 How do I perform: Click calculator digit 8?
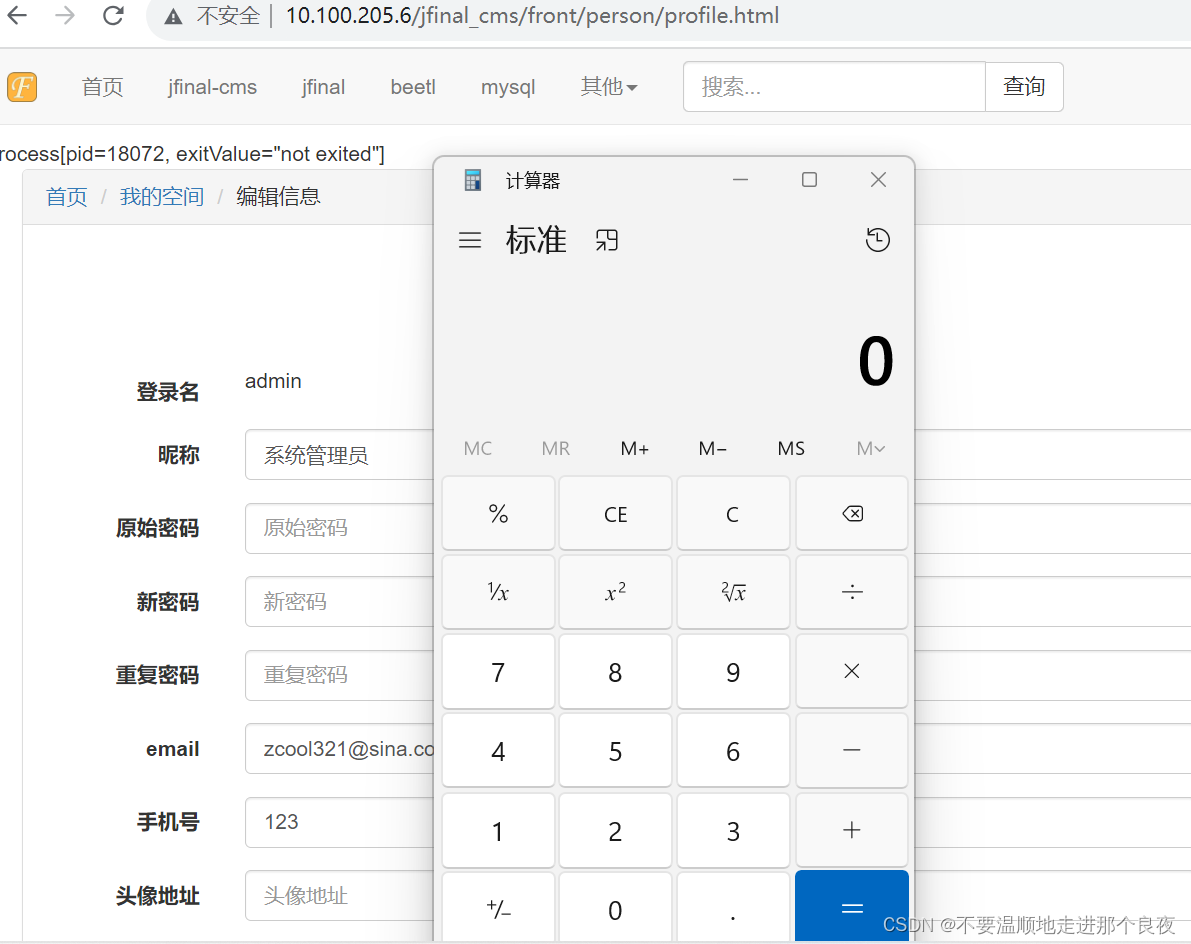615,671
